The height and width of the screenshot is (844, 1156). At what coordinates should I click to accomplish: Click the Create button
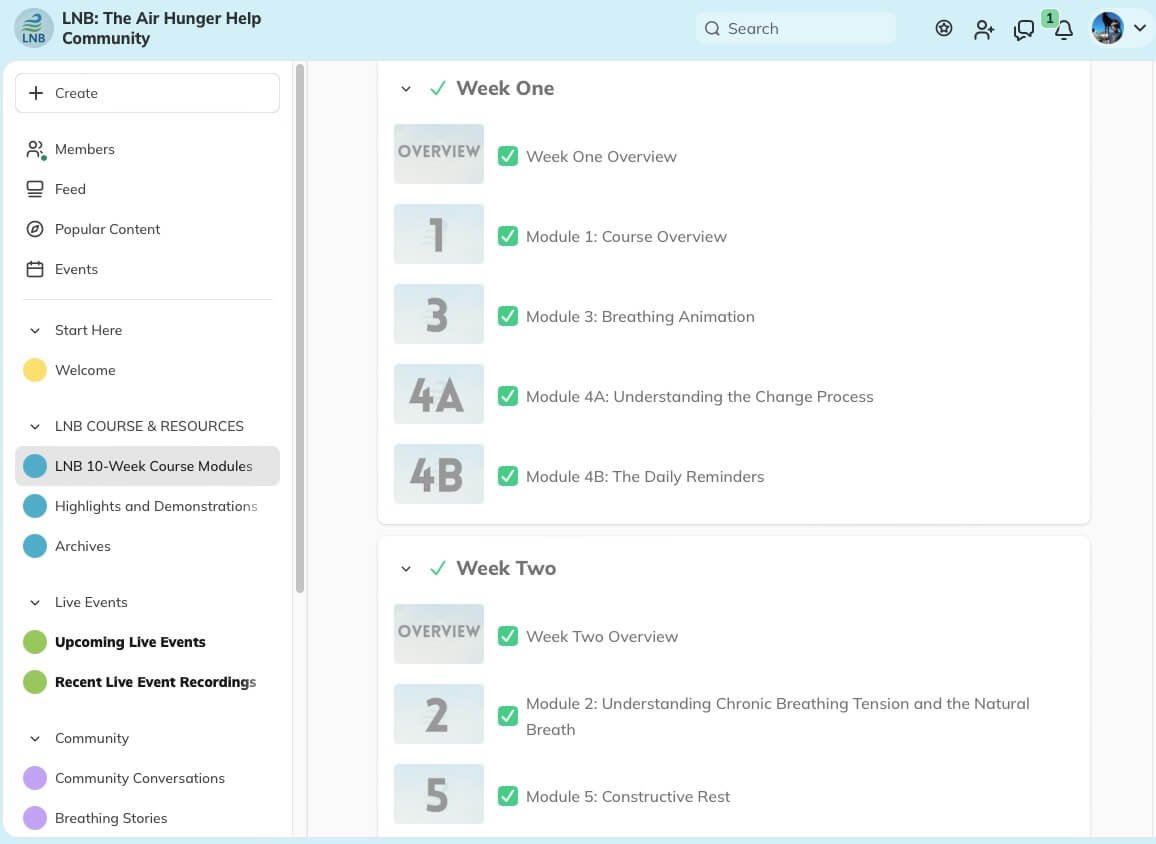click(x=147, y=93)
